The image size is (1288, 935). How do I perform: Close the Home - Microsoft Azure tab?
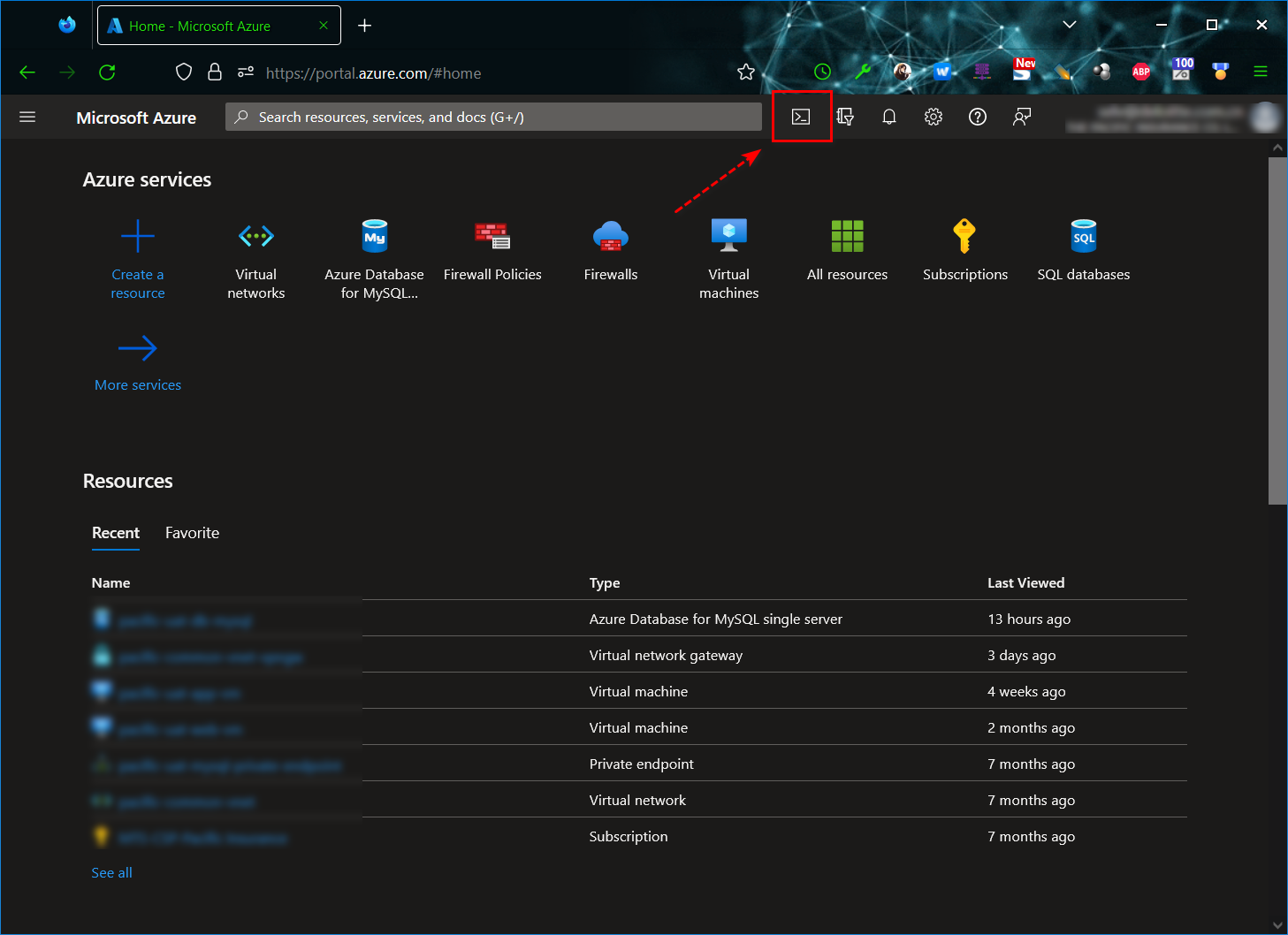(324, 26)
